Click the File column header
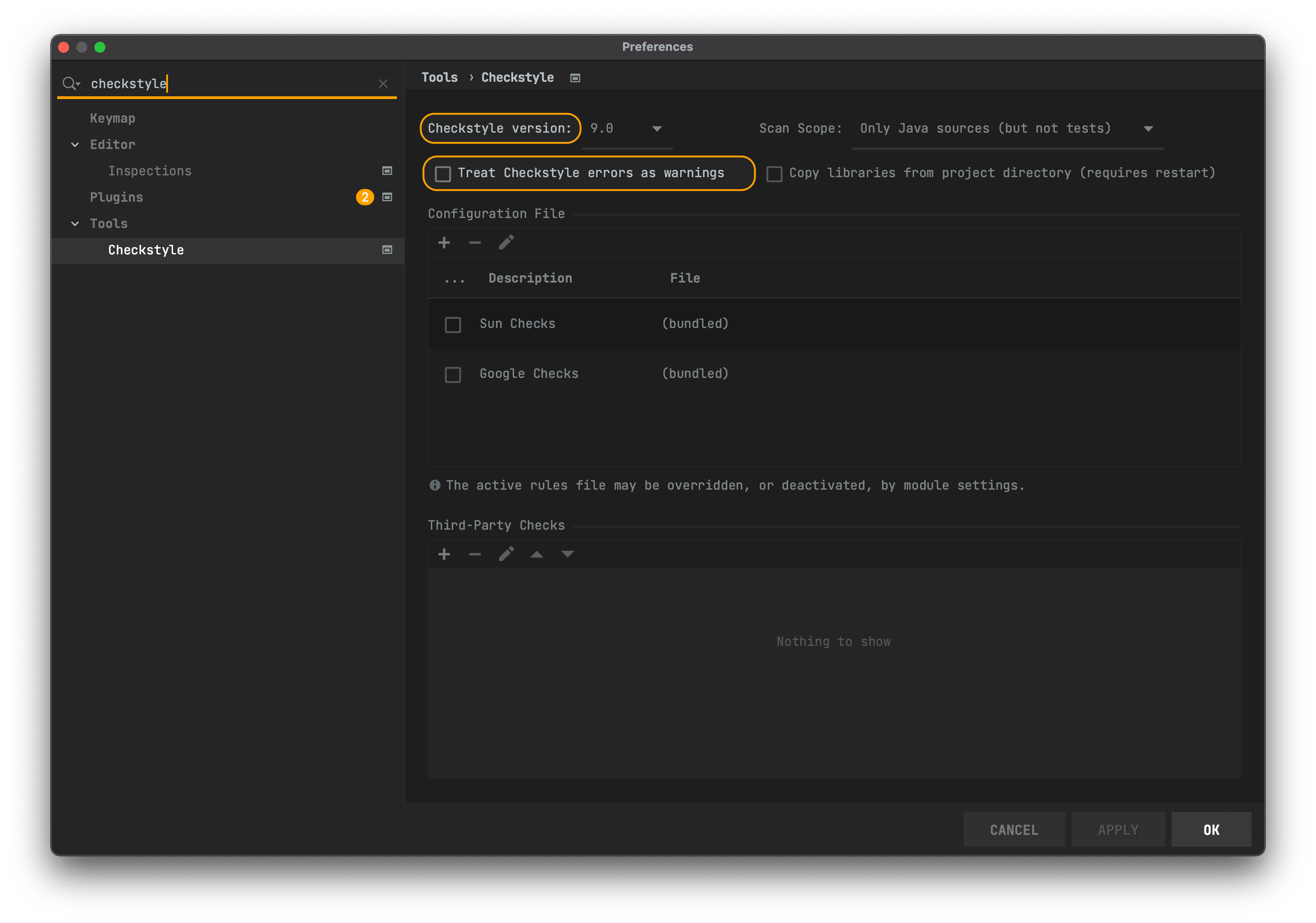This screenshot has width=1316, height=923. point(685,278)
